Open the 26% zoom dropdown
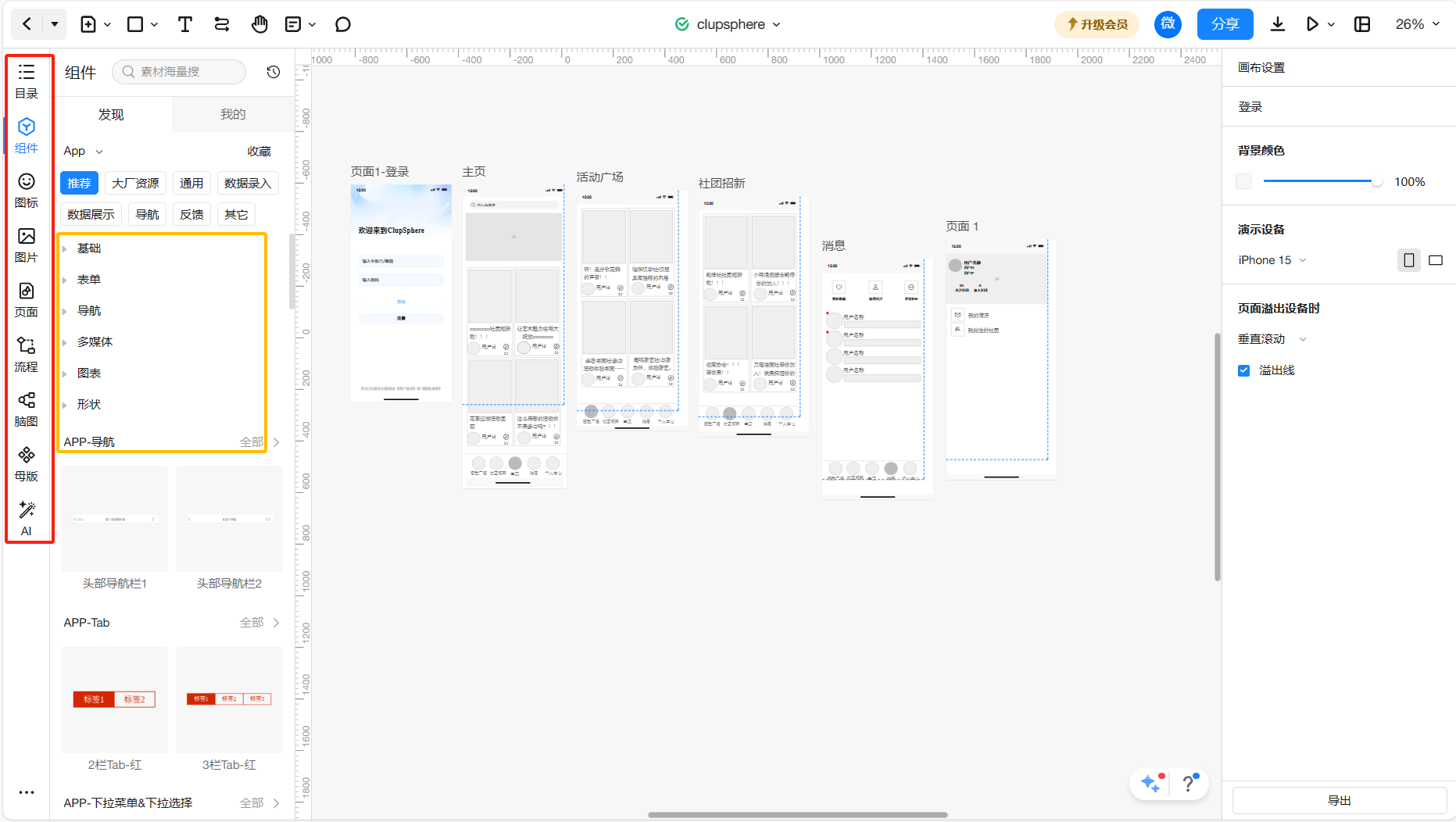Viewport: 1456px width, 822px height. [x=1418, y=24]
